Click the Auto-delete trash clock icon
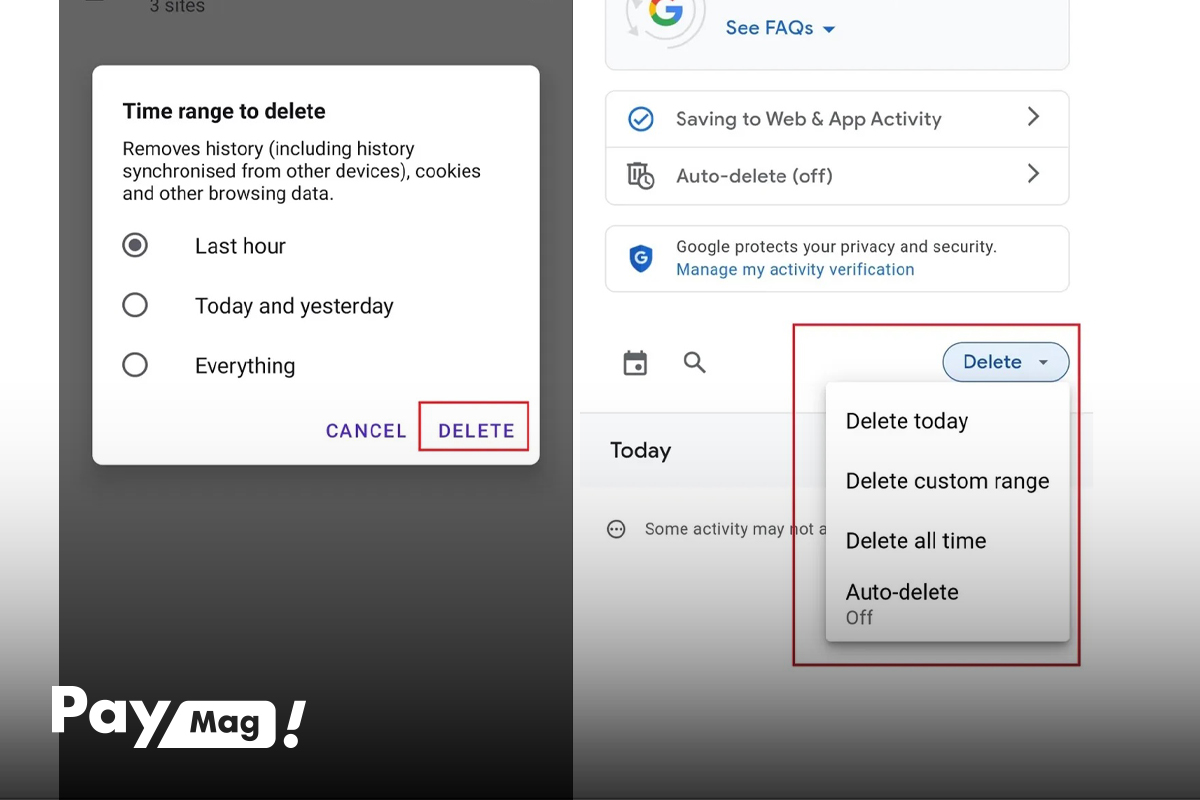Screen dimensions: 1200x800 [640, 176]
